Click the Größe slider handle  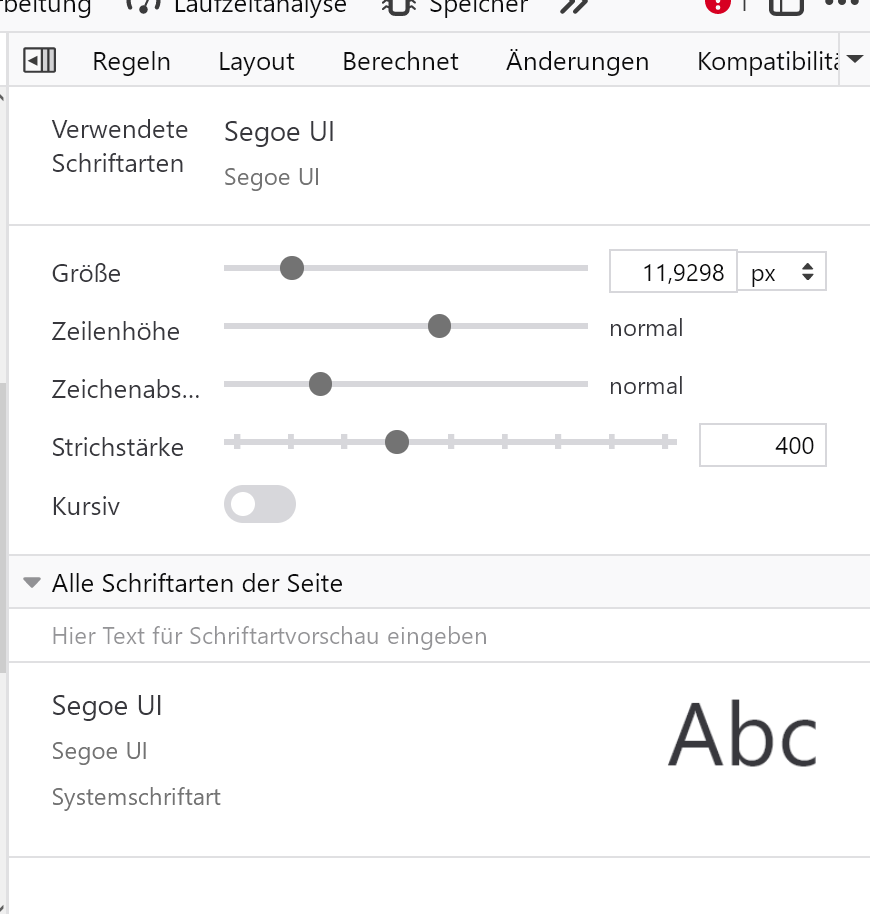point(292,268)
